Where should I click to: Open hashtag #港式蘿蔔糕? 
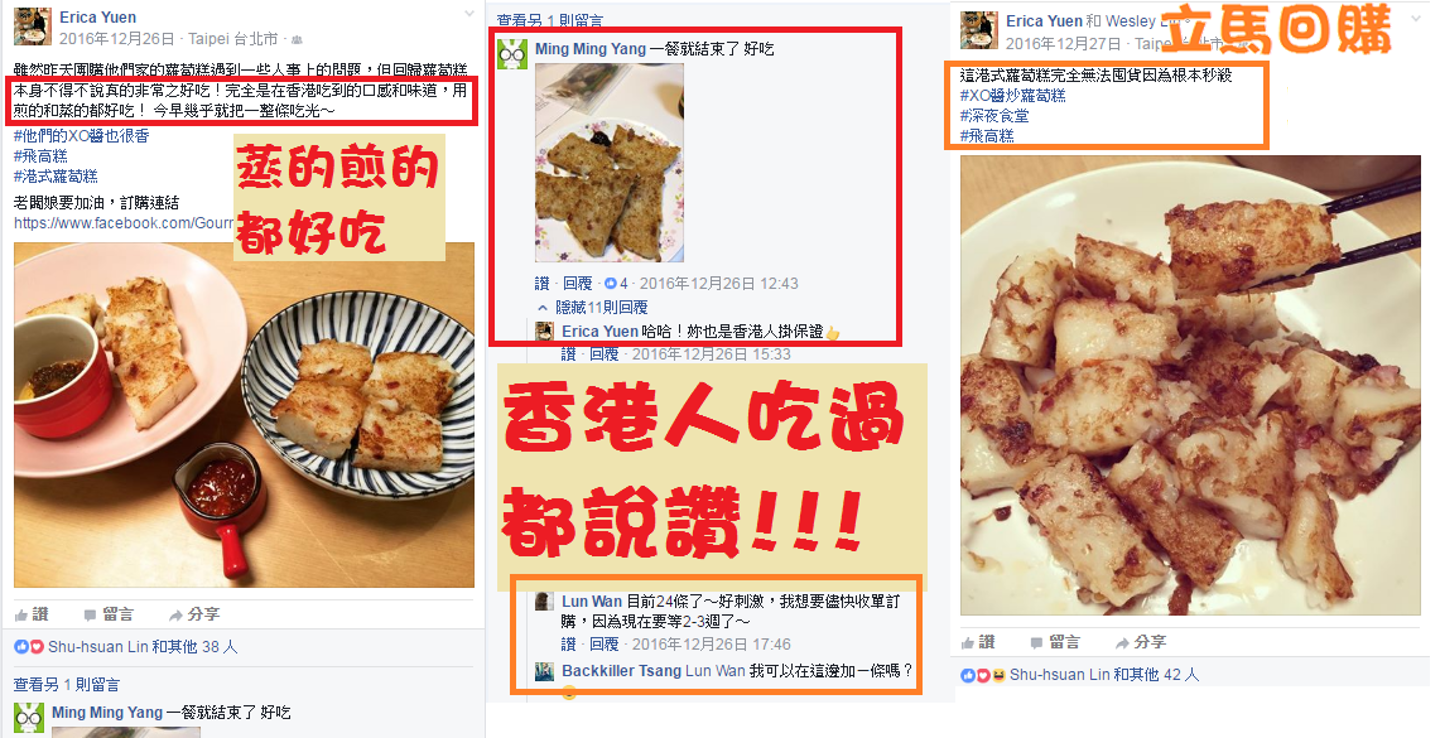(x=56, y=176)
